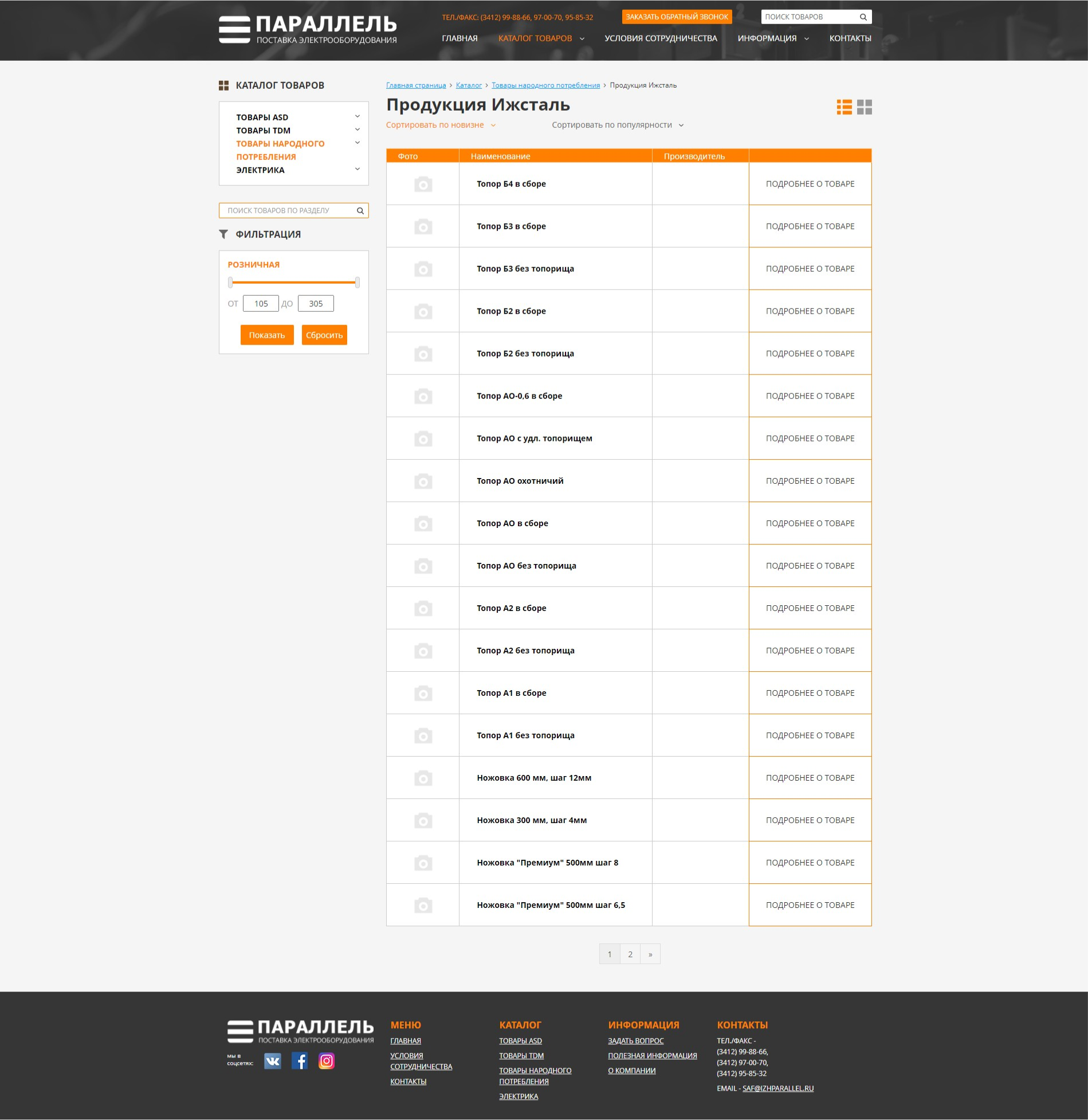This screenshot has height=1120, width=1088.
Task: Click the Параллель logo in the header
Action: 308,29
